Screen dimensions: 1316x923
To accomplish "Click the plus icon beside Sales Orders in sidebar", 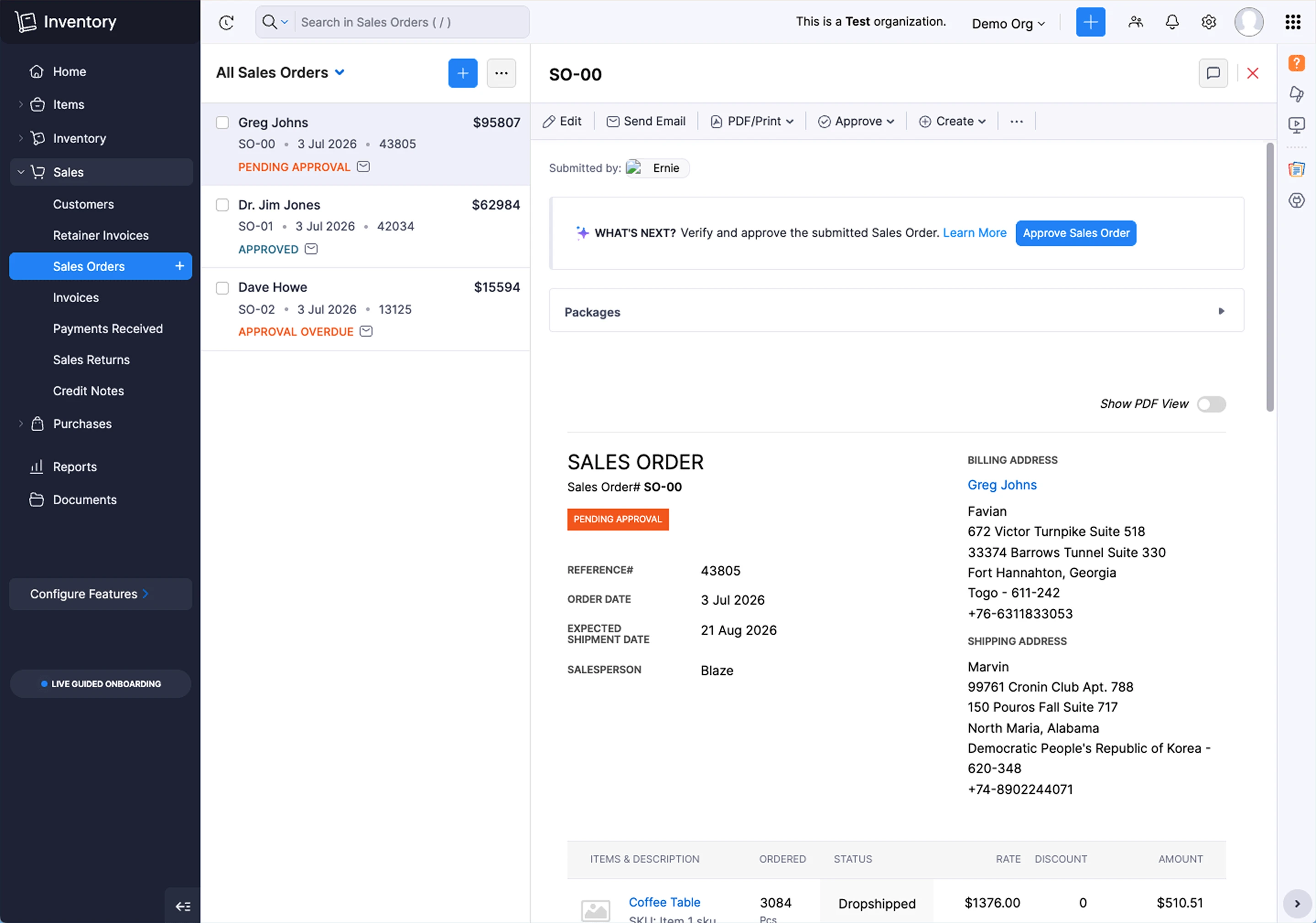I will click(x=179, y=266).
